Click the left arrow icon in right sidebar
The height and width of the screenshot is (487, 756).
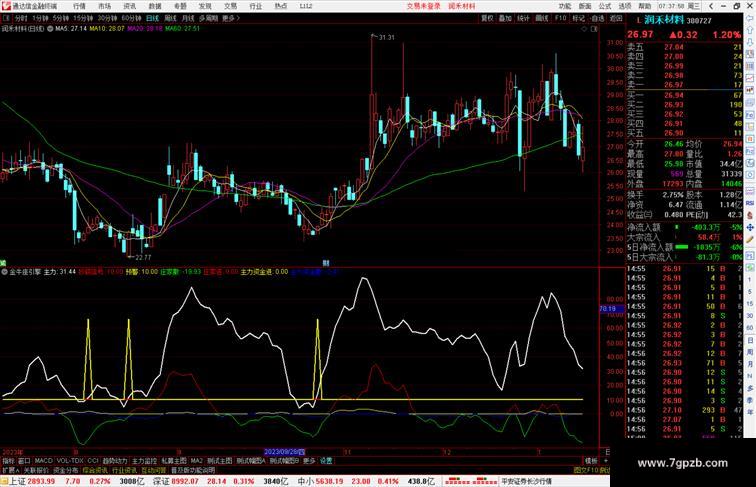(x=750, y=18)
